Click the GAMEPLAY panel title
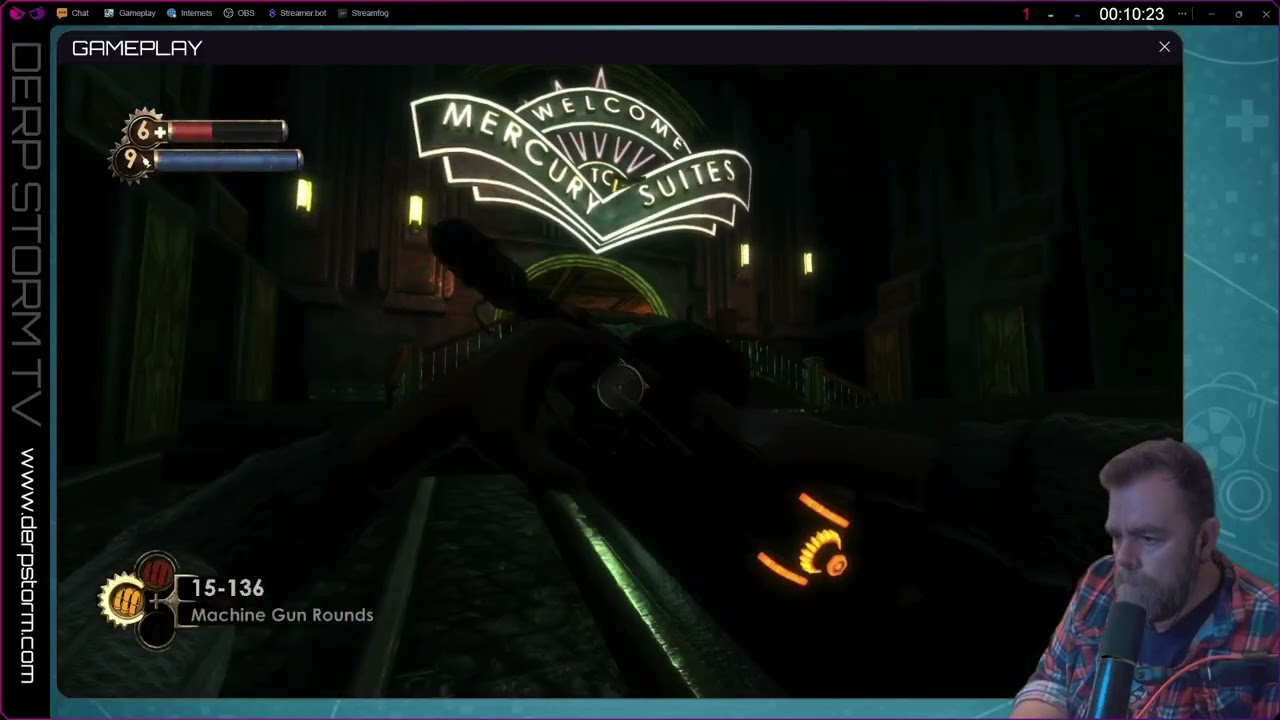1280x720 pixels. 137,48
